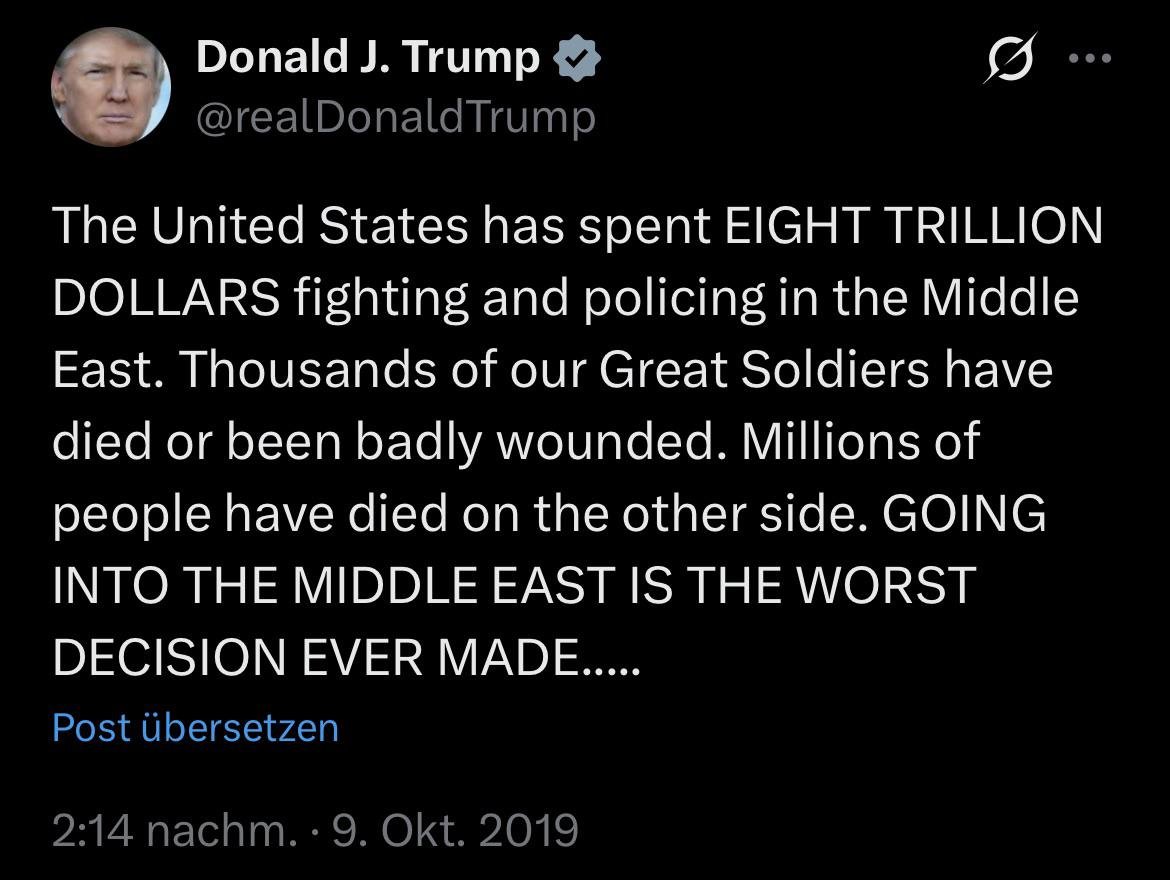Click the word GOING in the post
Image resolution: width=1170 pixels, height=880 pixels.
coord(964,513)
